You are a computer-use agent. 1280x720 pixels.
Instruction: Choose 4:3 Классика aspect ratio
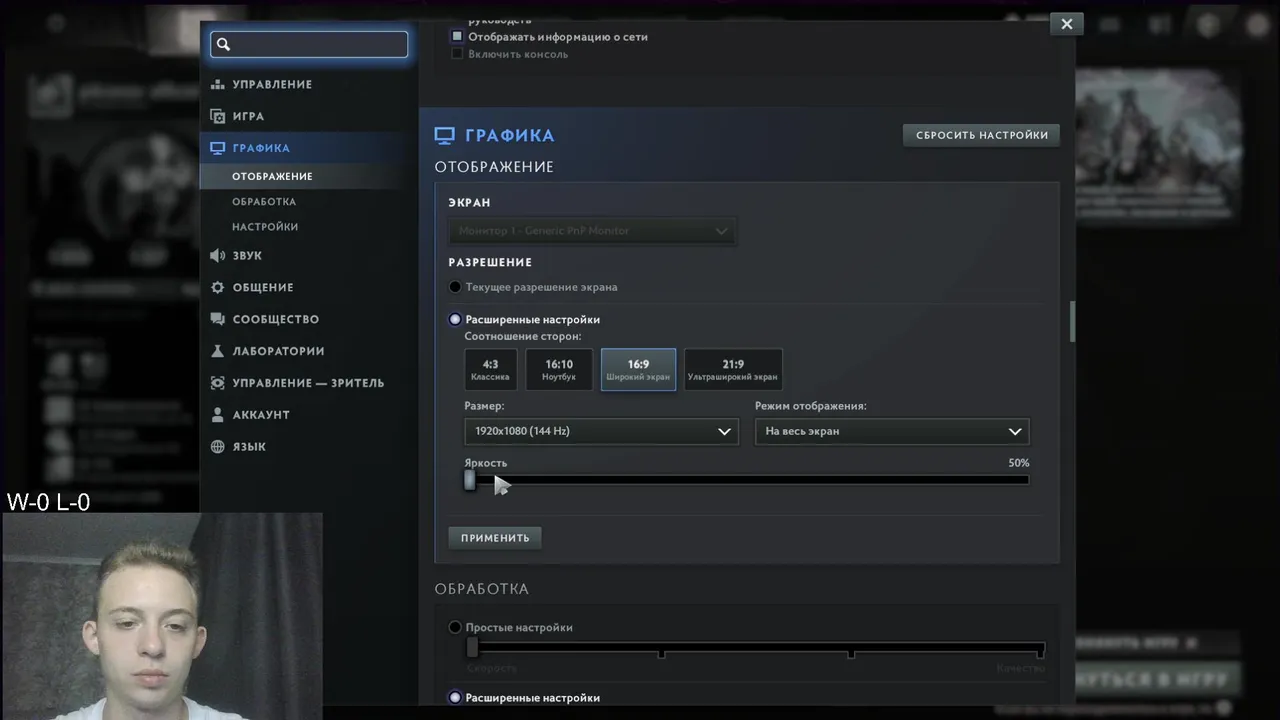(490, 370)
